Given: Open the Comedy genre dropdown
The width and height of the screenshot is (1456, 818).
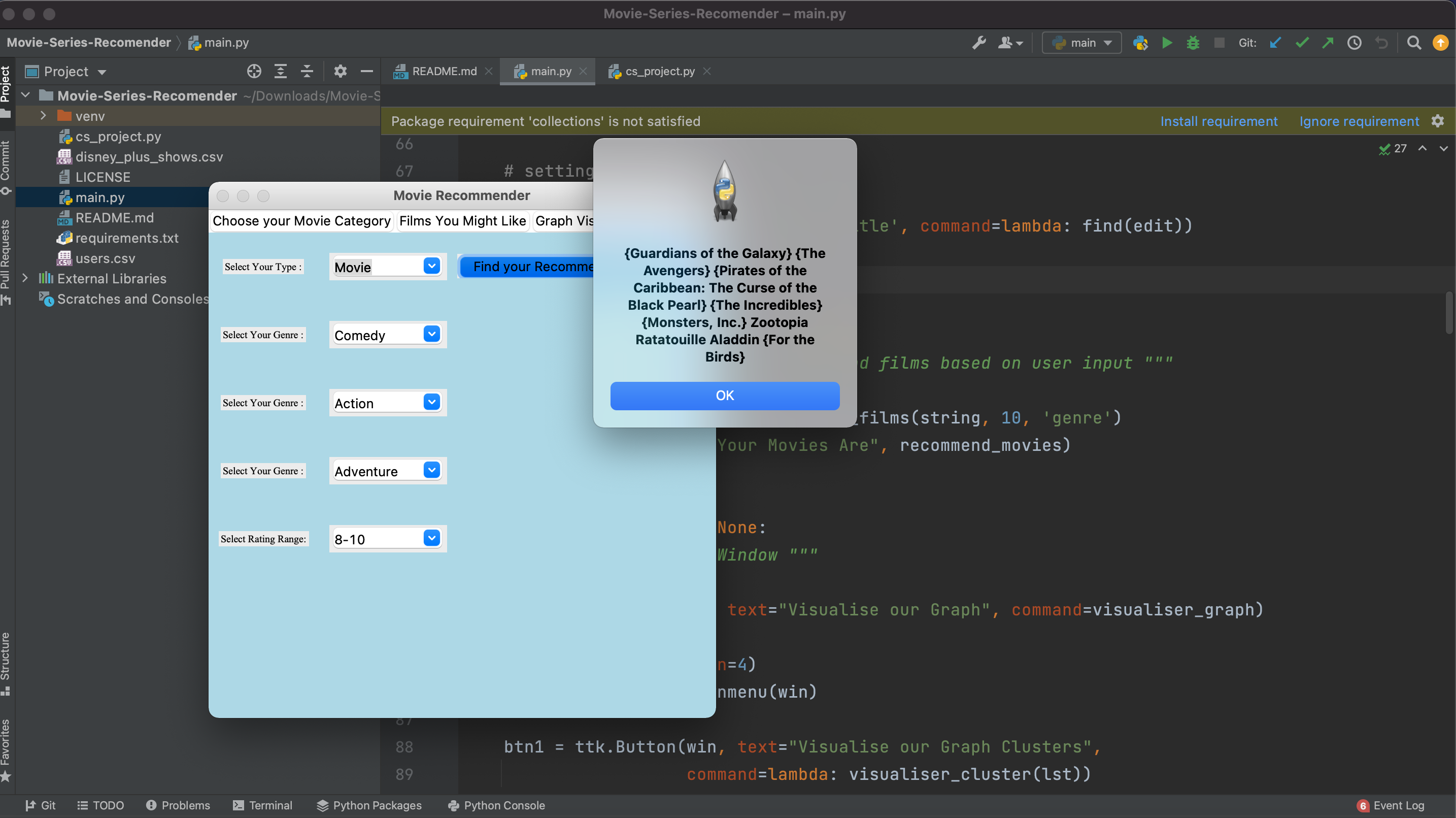Looking at the screenshot, I should tap(432, 334).
